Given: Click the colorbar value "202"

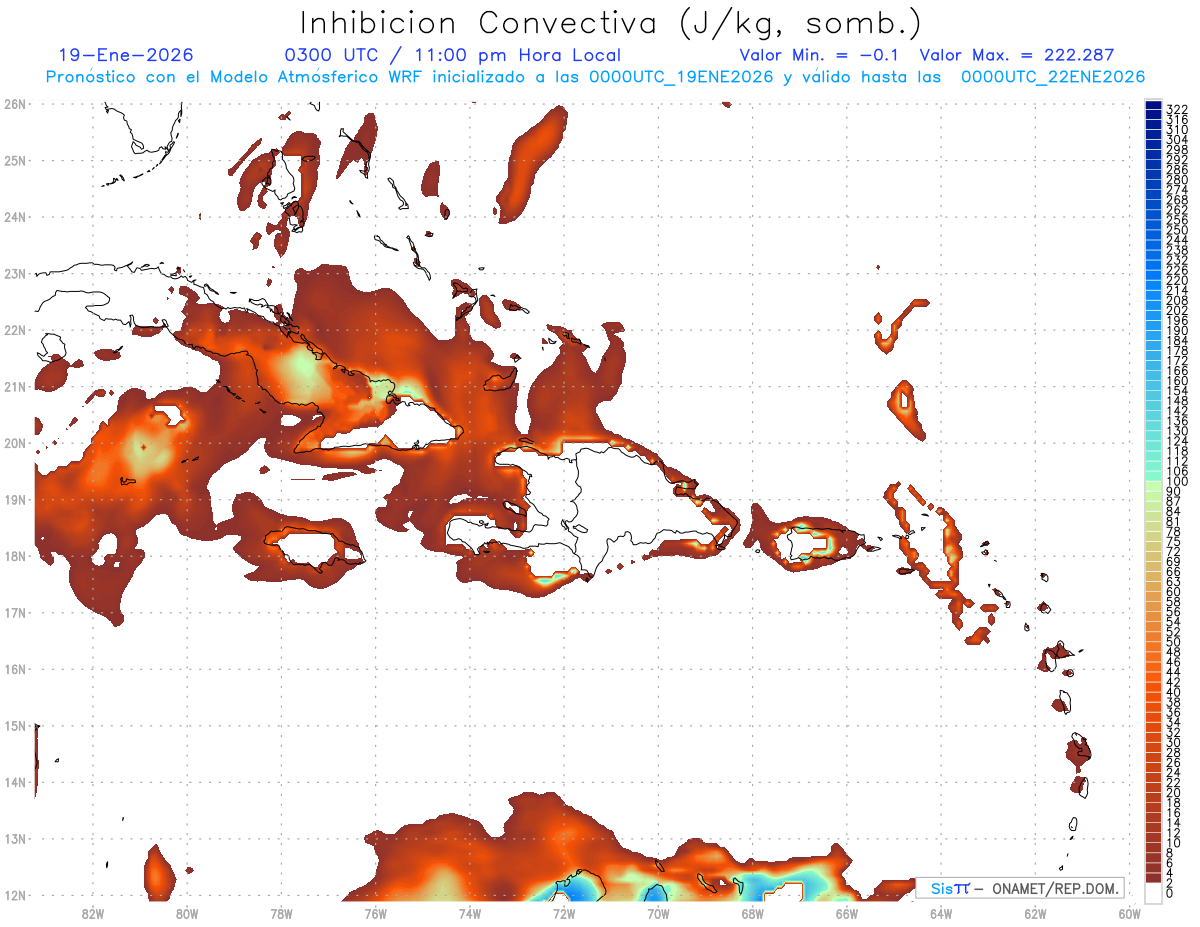Looking at the screenshot, I should point(1177,310).
